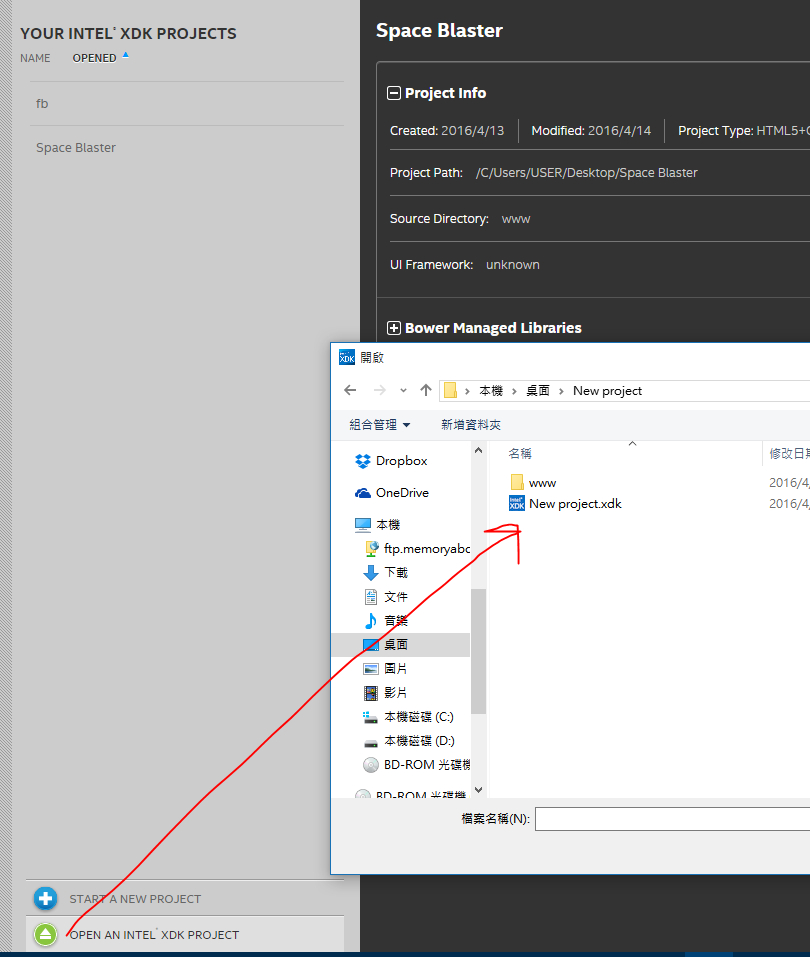Image resolution: width=810 pixels, height=957 pixels.
Task: Click the folder icon in address bar
Action: coord(450,390)
